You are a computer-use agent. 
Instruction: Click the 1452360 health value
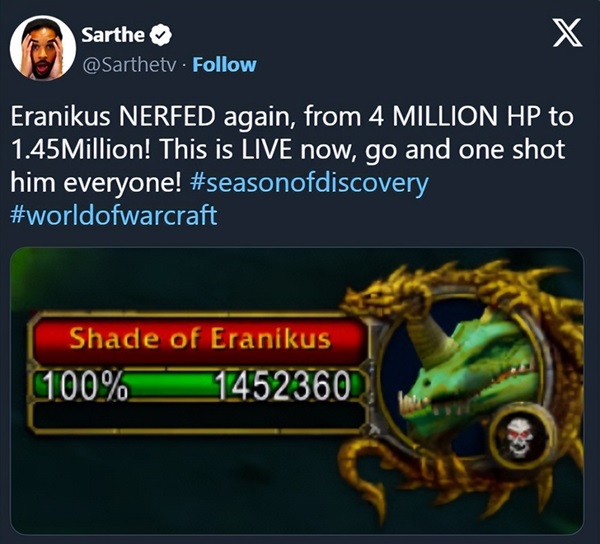(x=283, y=386)
